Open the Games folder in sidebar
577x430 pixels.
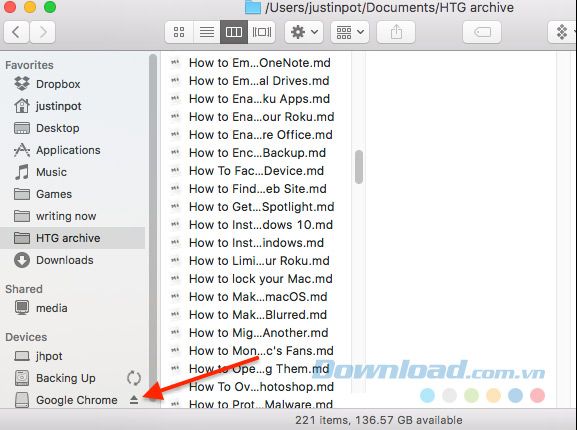click(72, 194)
